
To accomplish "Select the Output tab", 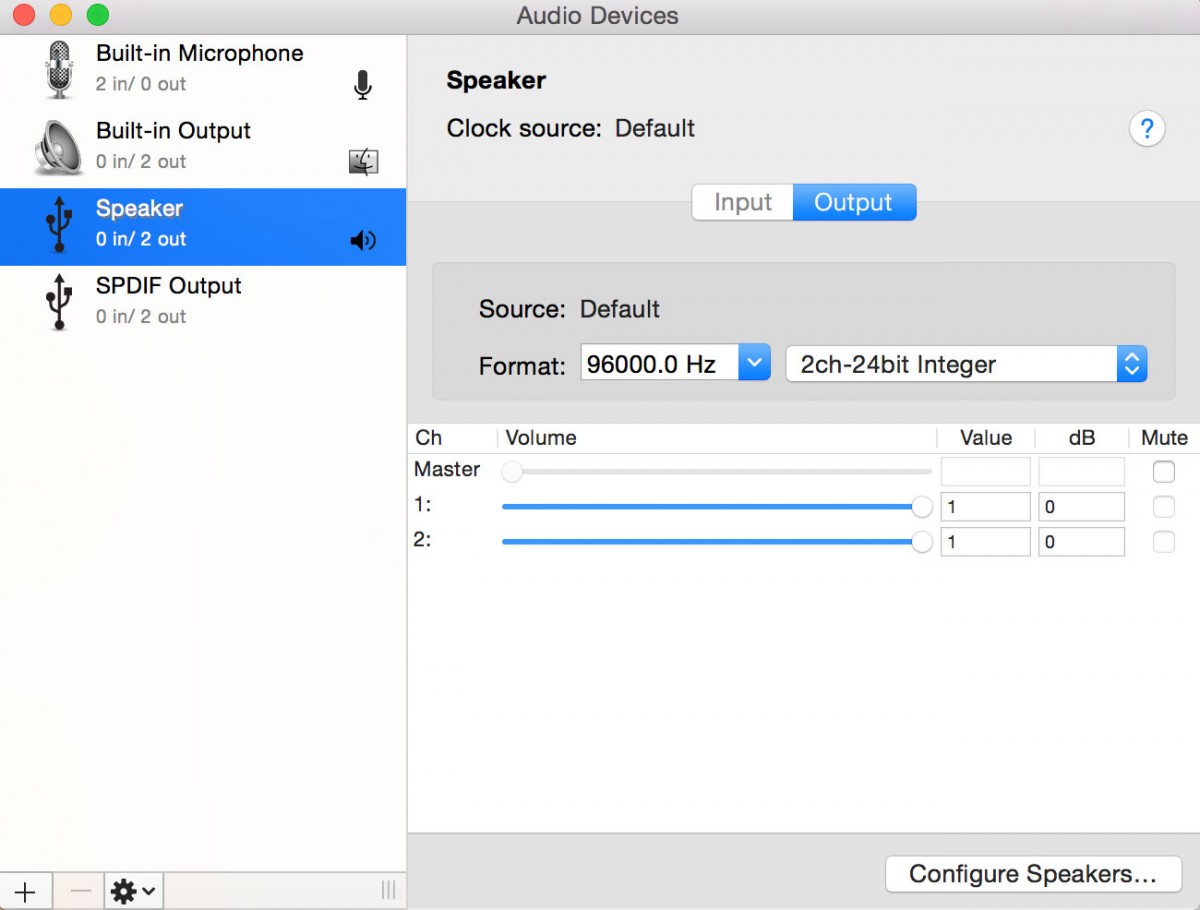I will click(853, 203).
